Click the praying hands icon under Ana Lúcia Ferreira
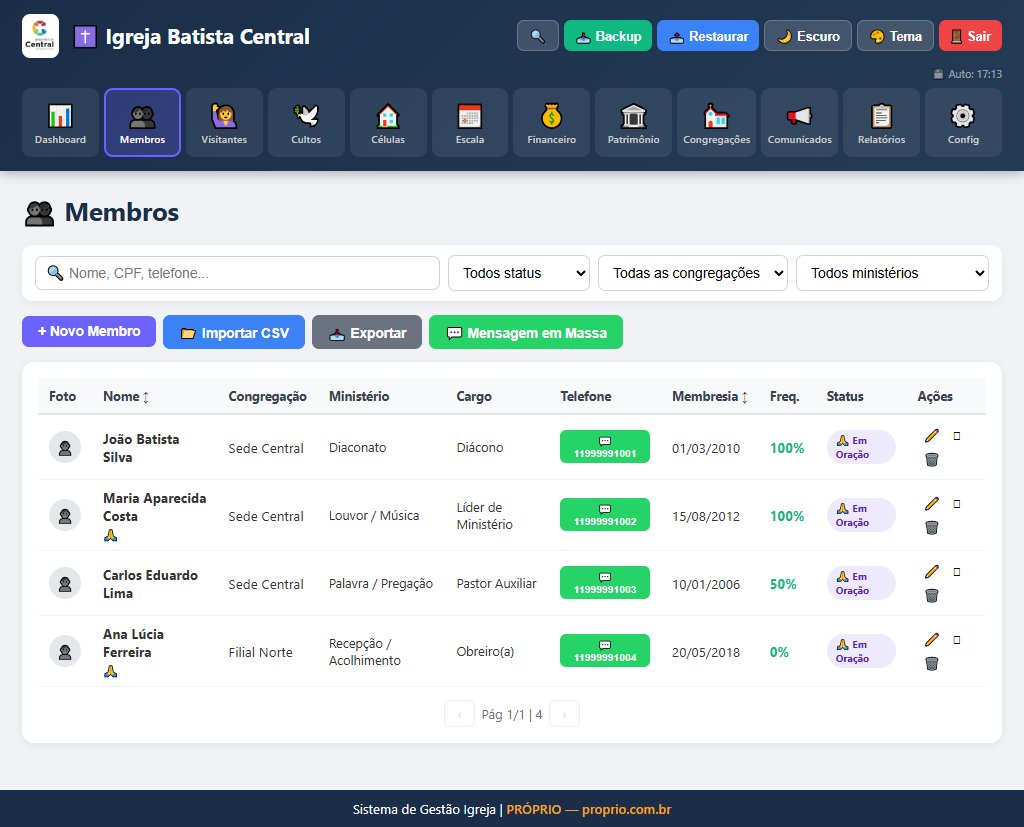This screenshot has height=827, width=1024. click(x=110, y=672)
